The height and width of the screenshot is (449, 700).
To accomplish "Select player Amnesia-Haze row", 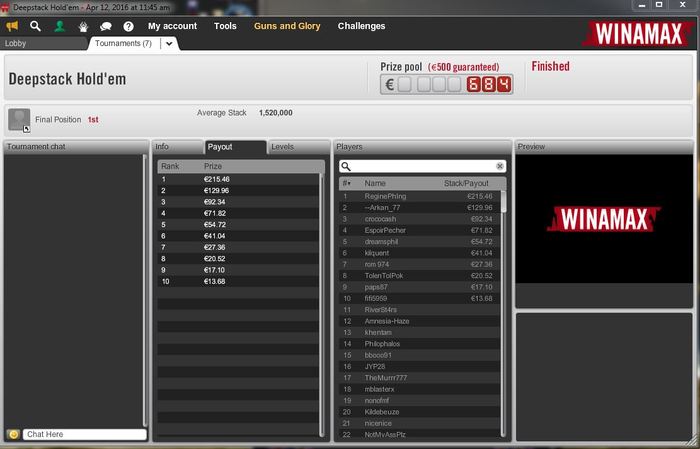I will [420, 321].
